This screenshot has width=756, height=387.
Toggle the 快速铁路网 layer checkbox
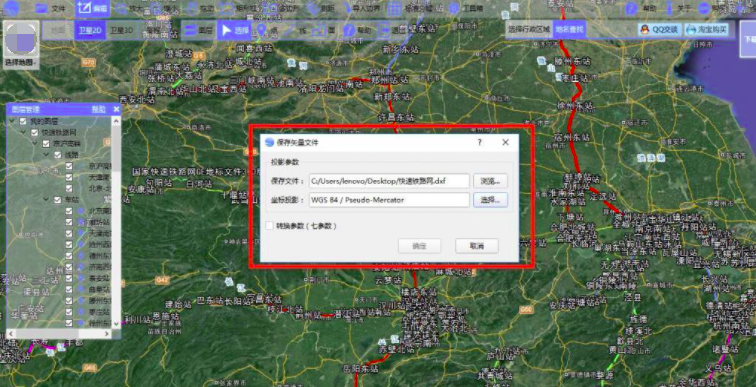point(34,132)
